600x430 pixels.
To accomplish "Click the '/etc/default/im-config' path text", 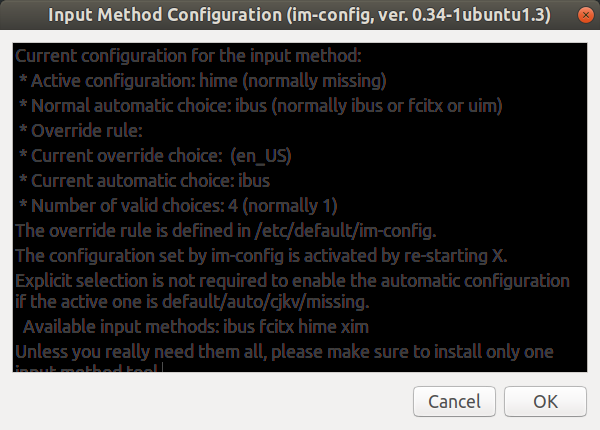I will [x=344, y=231].
